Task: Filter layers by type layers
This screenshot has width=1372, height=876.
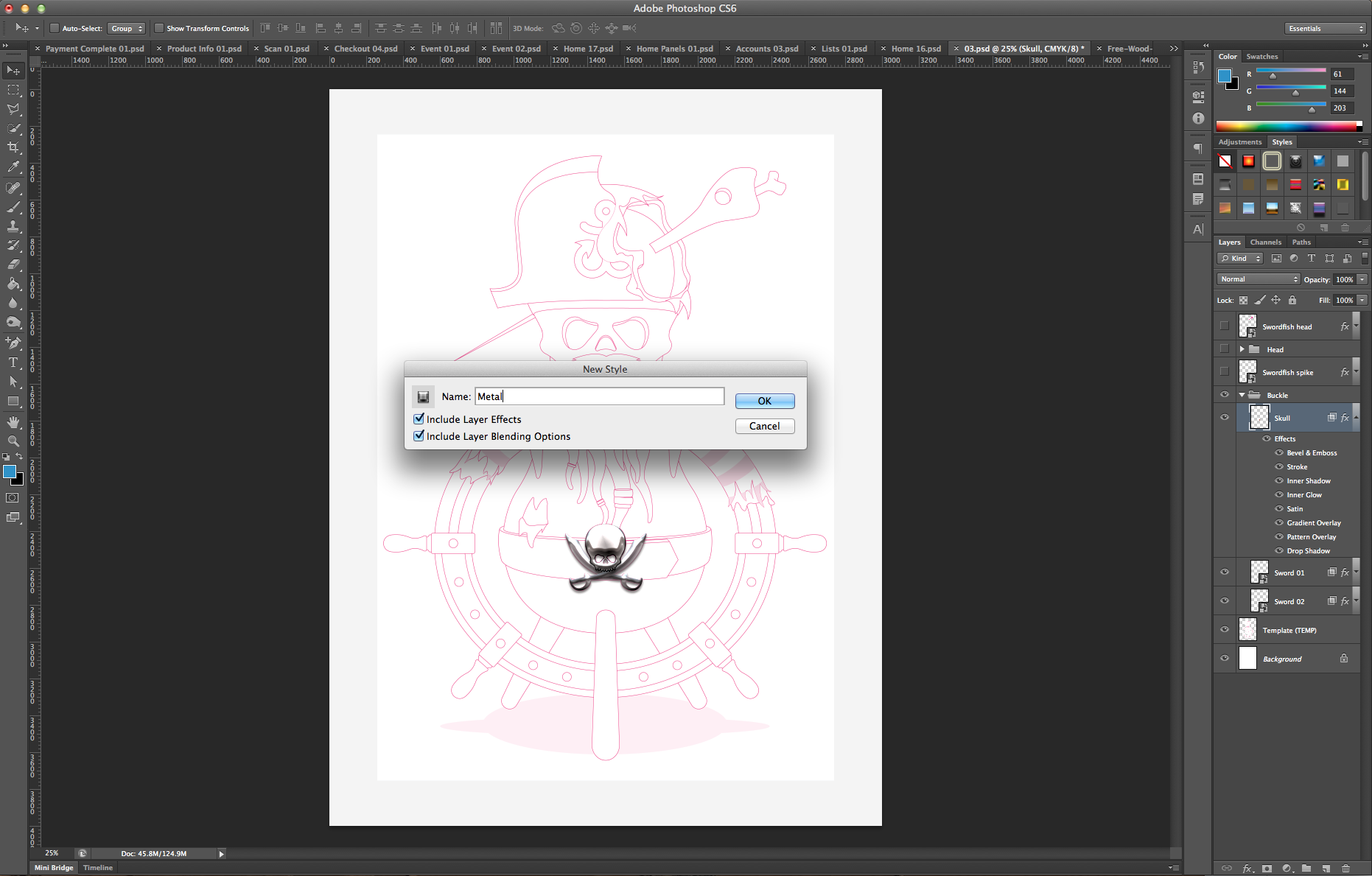Action: click(1312, 259)
